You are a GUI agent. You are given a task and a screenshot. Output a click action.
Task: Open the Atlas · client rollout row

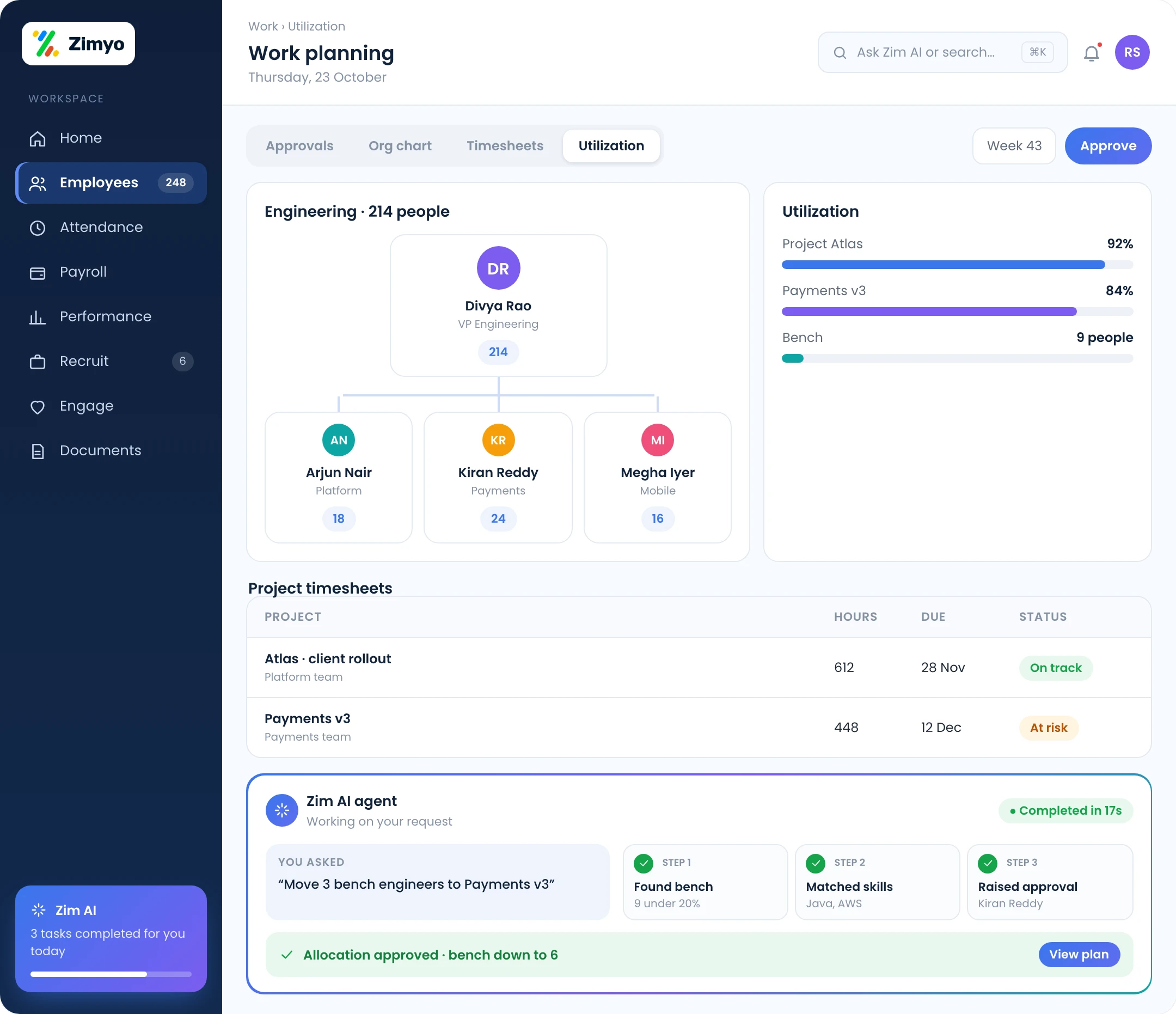699,668
